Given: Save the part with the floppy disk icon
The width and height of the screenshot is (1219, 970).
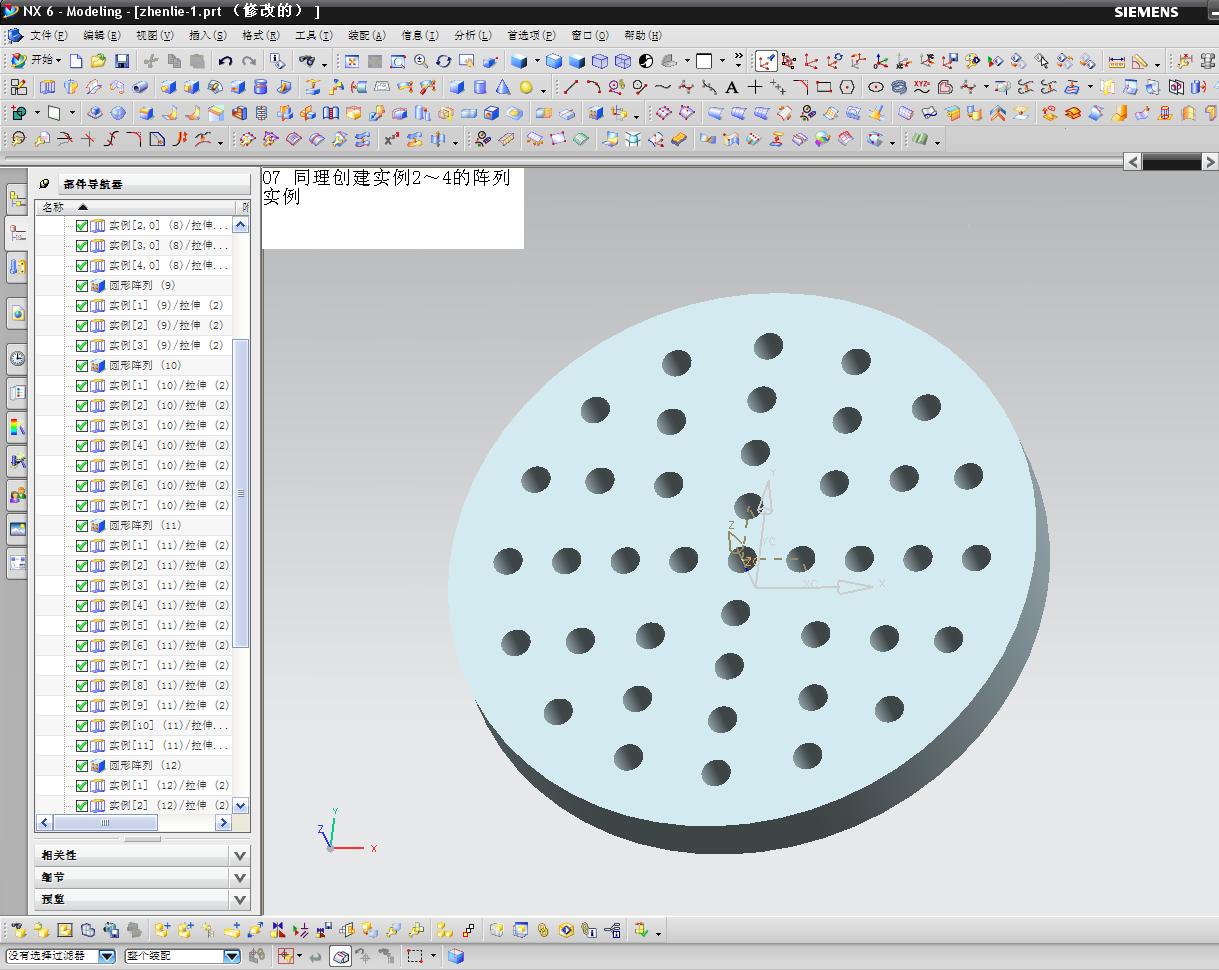Looking at the screenshot, I should tap(121, 61).
